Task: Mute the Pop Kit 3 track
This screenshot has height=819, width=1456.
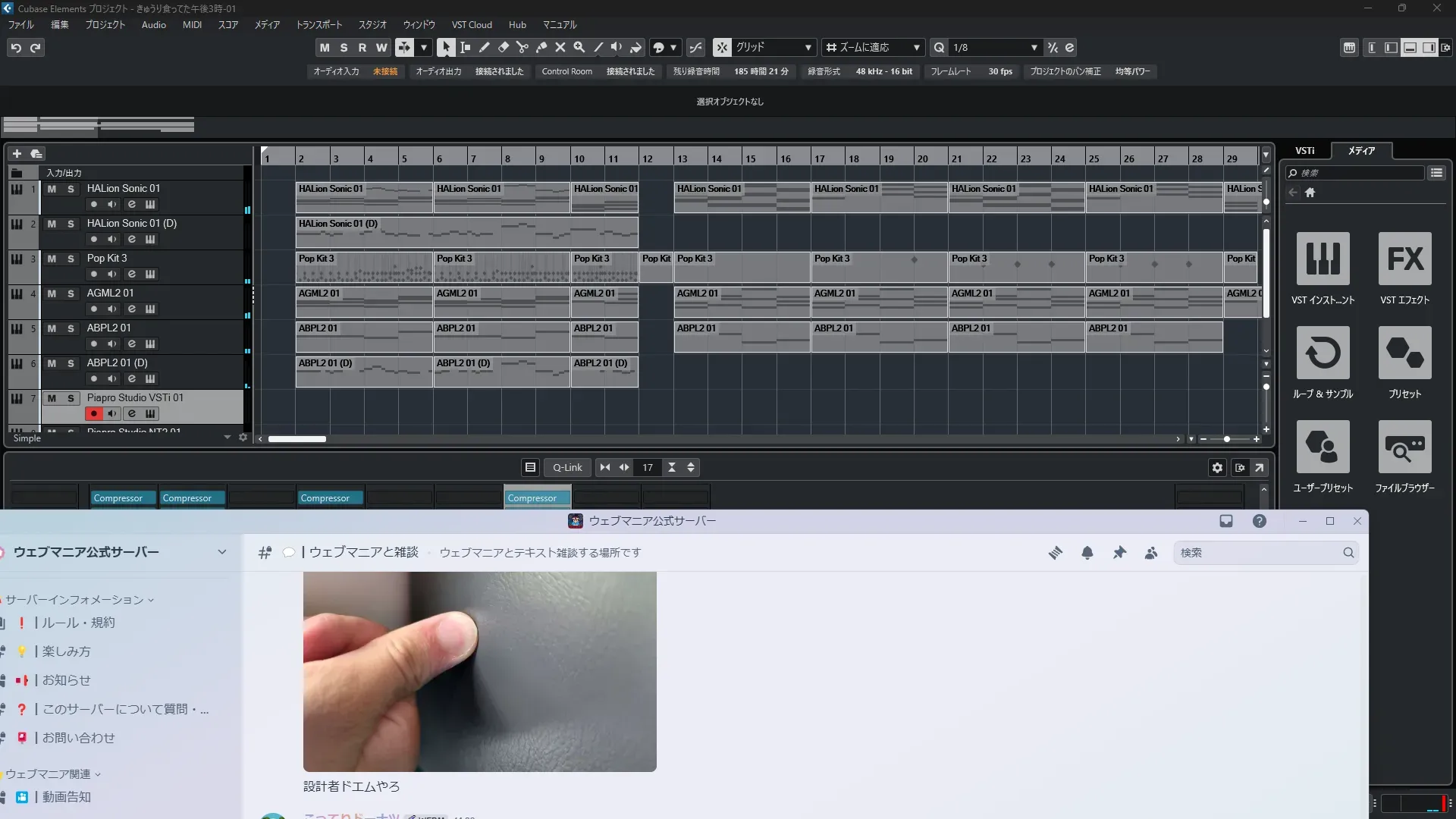Action: pos(52,259)
